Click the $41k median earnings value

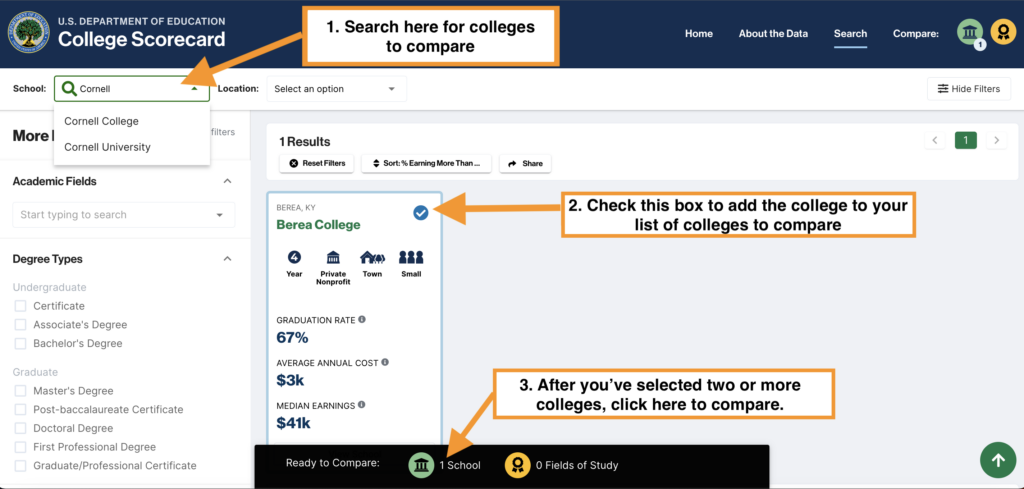click(293, 423)
